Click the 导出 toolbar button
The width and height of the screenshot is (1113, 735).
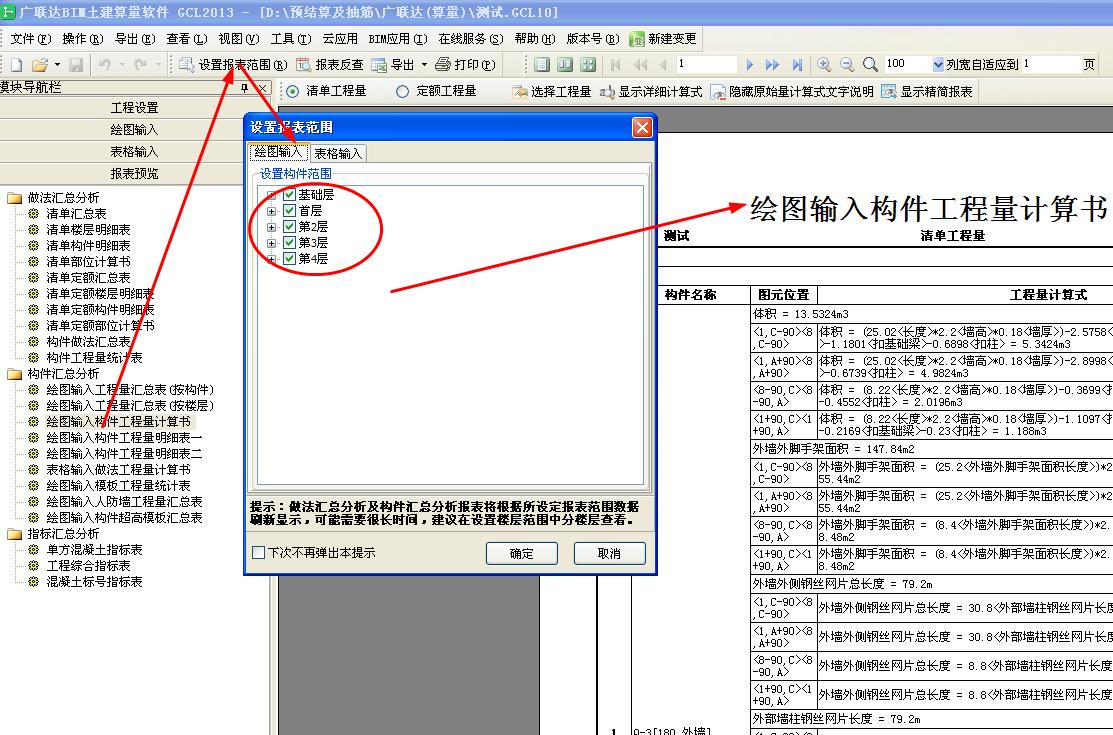click(393, 65)
